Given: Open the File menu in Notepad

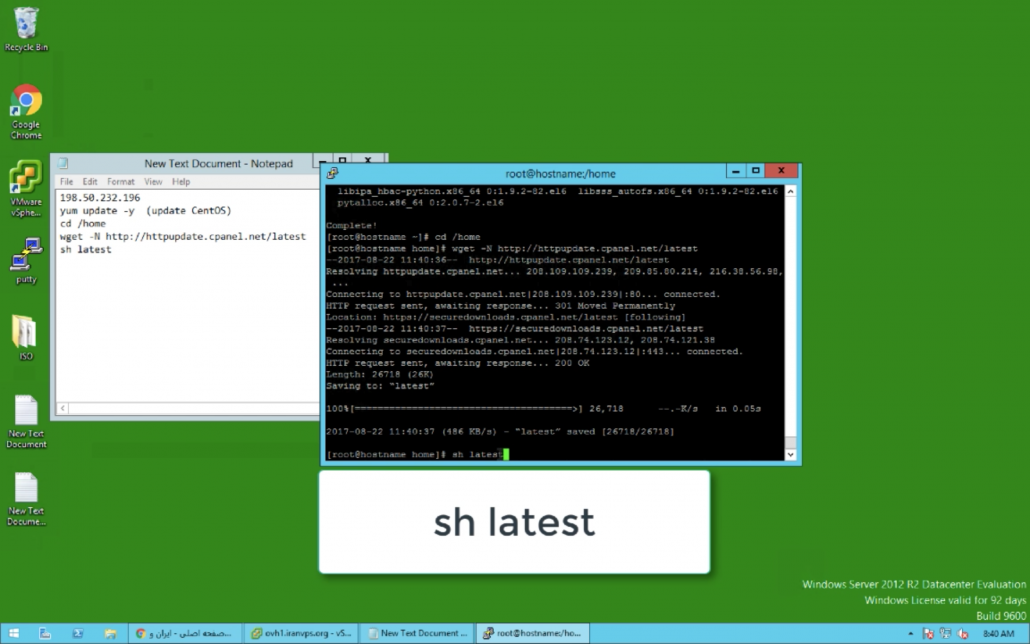Looking at the screenshot, I should pyautogui.click(x=67, y=182).
